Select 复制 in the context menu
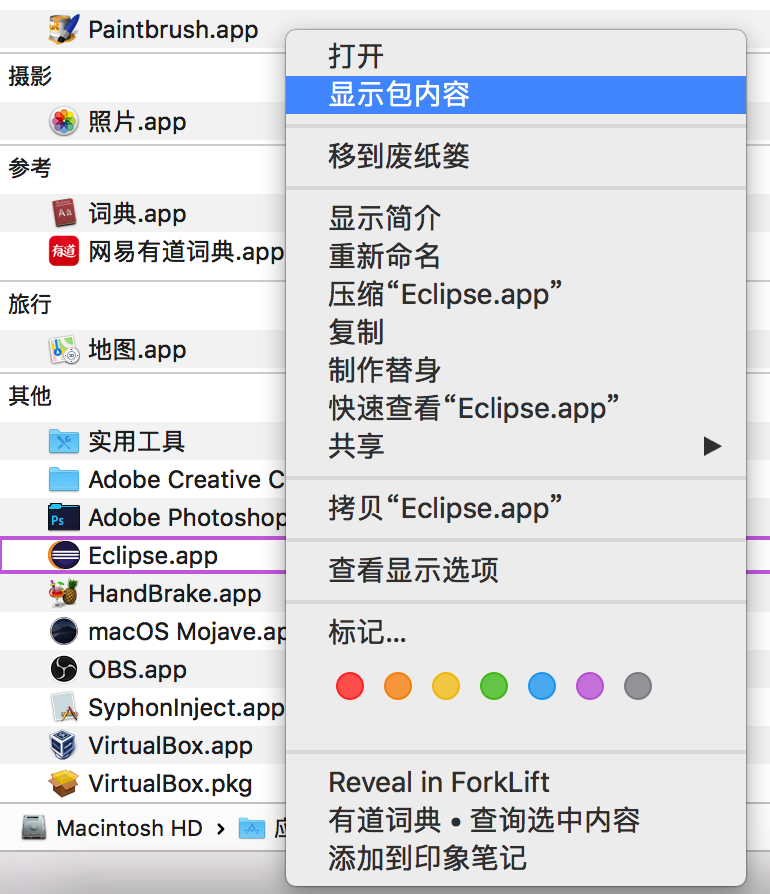Viewport: 770px width, 894px height. (516, 332)
